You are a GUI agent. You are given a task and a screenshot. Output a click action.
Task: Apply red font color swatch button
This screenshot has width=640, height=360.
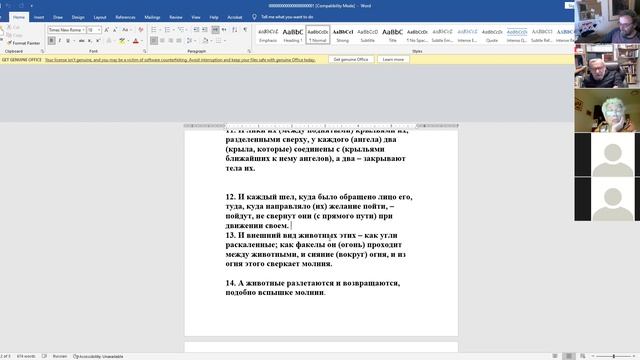136,40
